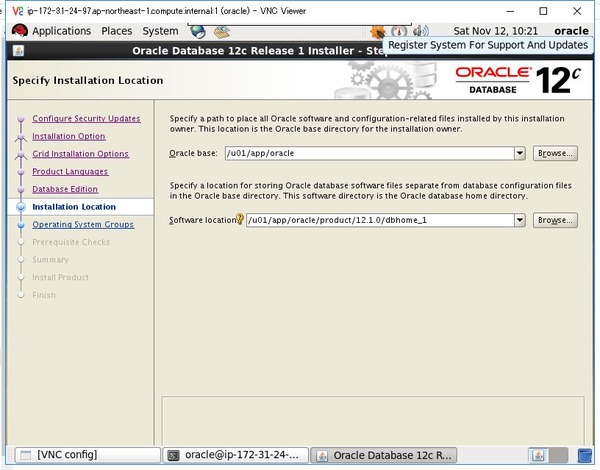Go to Database Edition step
Screen dimensions: 600x470
[x=65, y=189]
